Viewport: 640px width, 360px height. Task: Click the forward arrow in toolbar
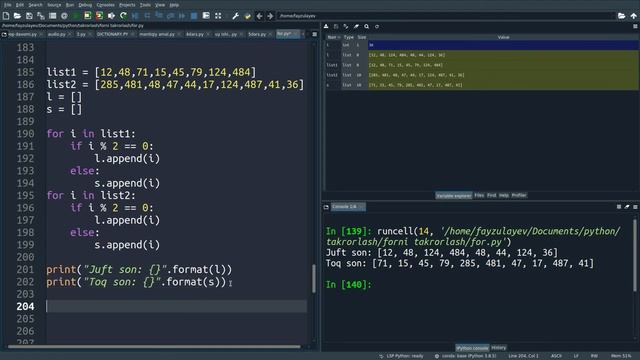click(x=270, y=16)
